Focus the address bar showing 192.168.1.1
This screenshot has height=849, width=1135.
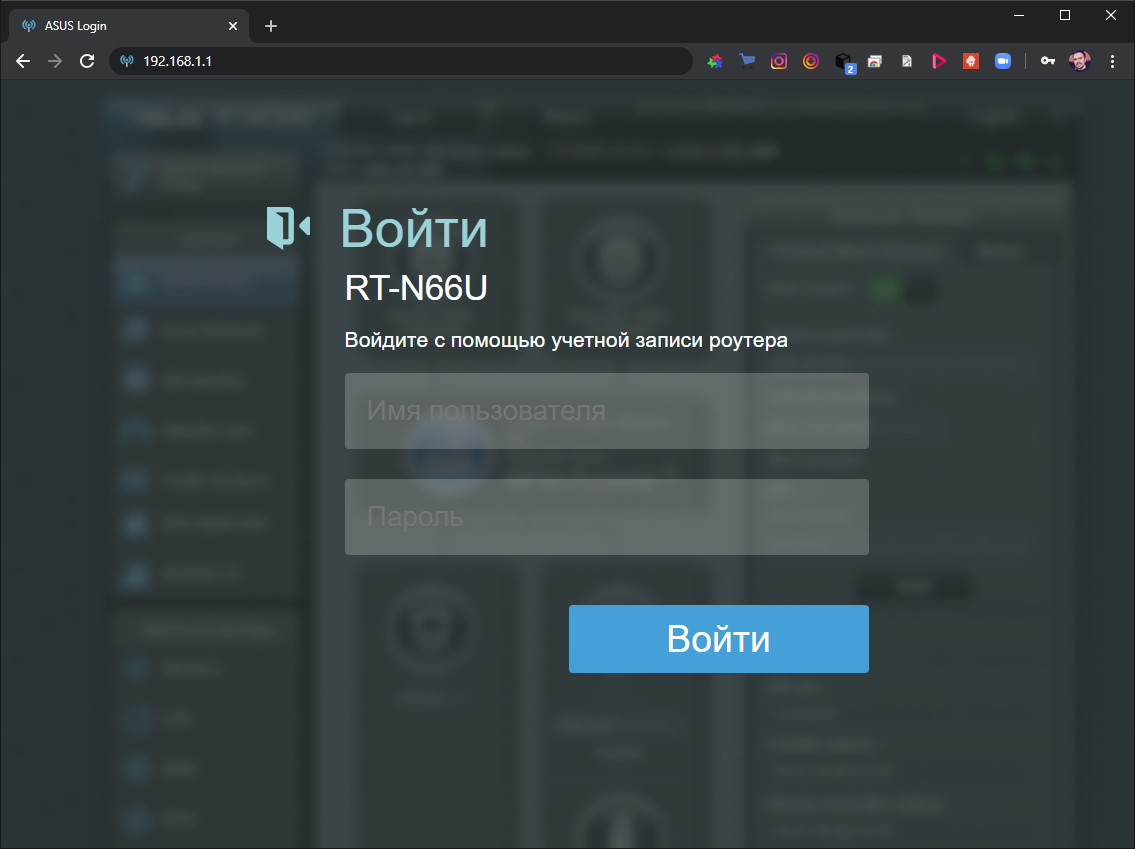(x=400, y=61)
